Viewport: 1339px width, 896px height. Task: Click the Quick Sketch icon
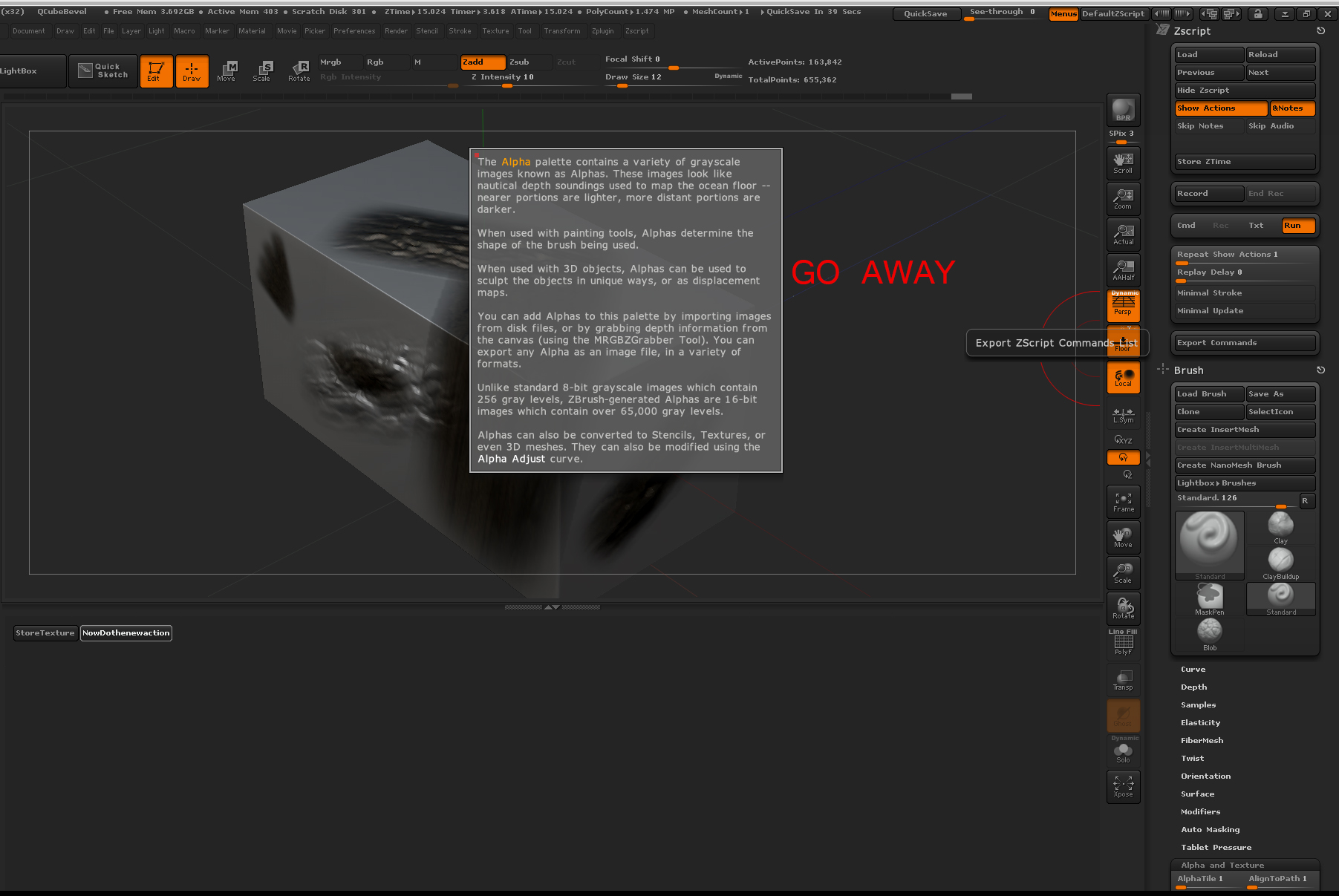point(103,71)
